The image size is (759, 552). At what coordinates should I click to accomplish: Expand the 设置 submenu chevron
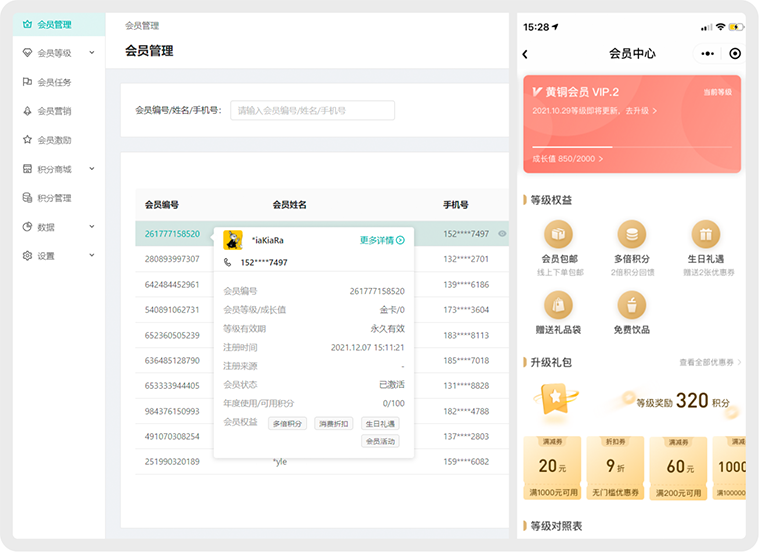92,255
